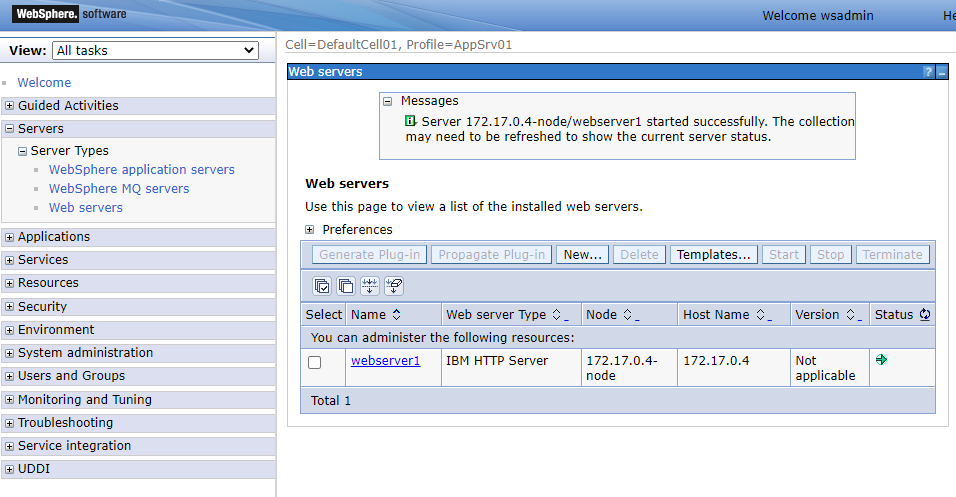Click the Propagate Plug-in button

[491, 254]
